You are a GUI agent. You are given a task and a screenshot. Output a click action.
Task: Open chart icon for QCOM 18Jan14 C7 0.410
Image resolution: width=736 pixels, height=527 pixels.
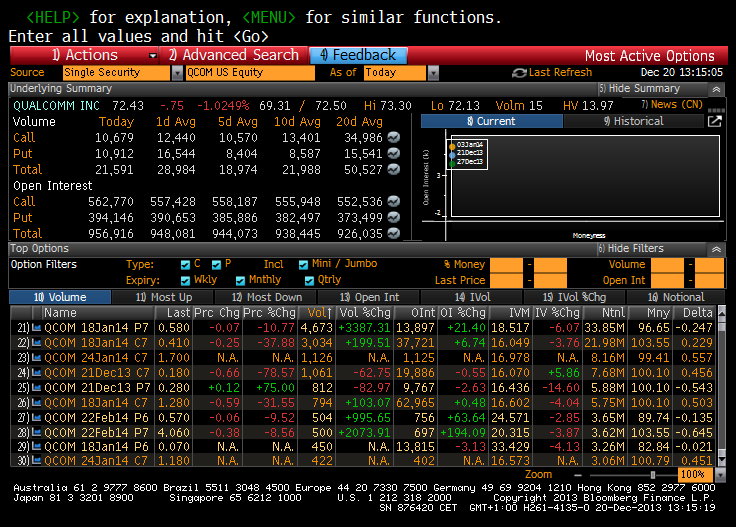[36, 343]
